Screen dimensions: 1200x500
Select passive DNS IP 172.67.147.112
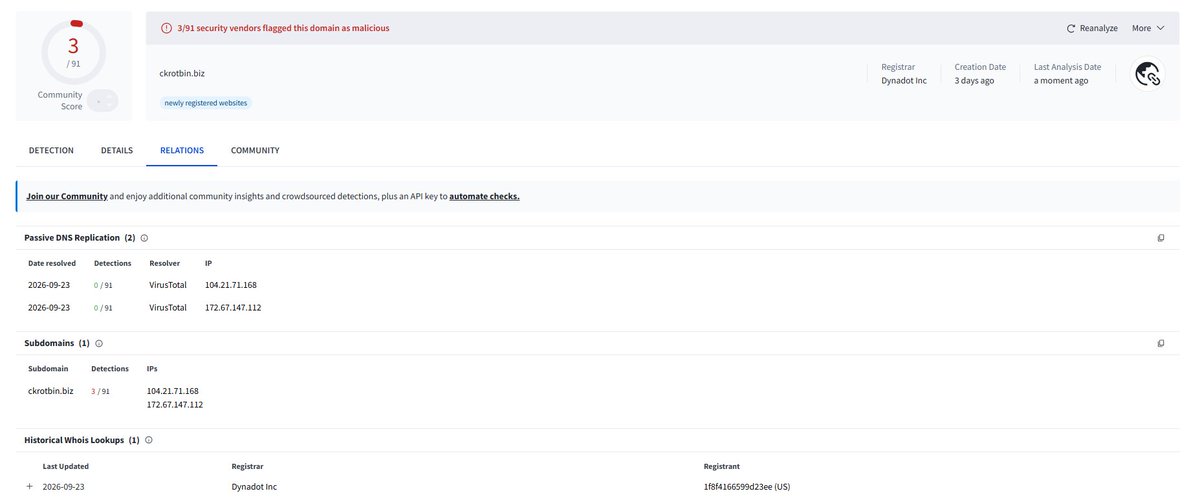(233, 308)
